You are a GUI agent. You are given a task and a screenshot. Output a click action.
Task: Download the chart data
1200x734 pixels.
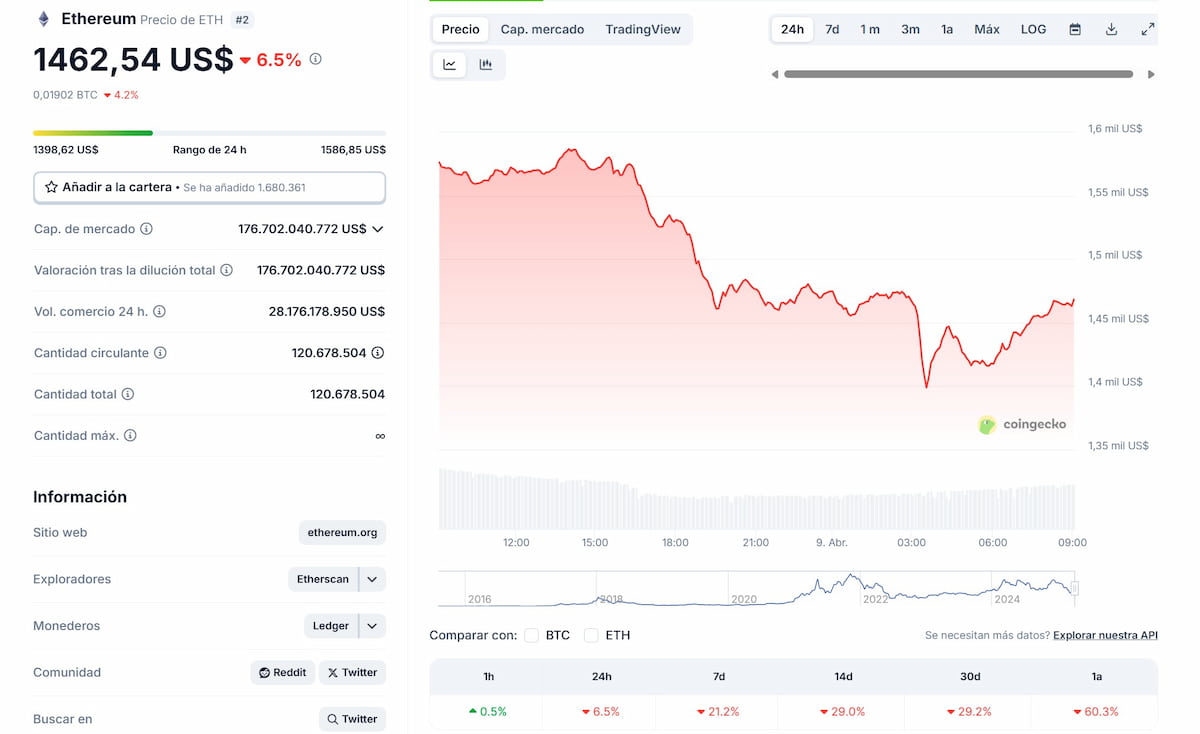pyautogui.click(x=1111, y=29)
